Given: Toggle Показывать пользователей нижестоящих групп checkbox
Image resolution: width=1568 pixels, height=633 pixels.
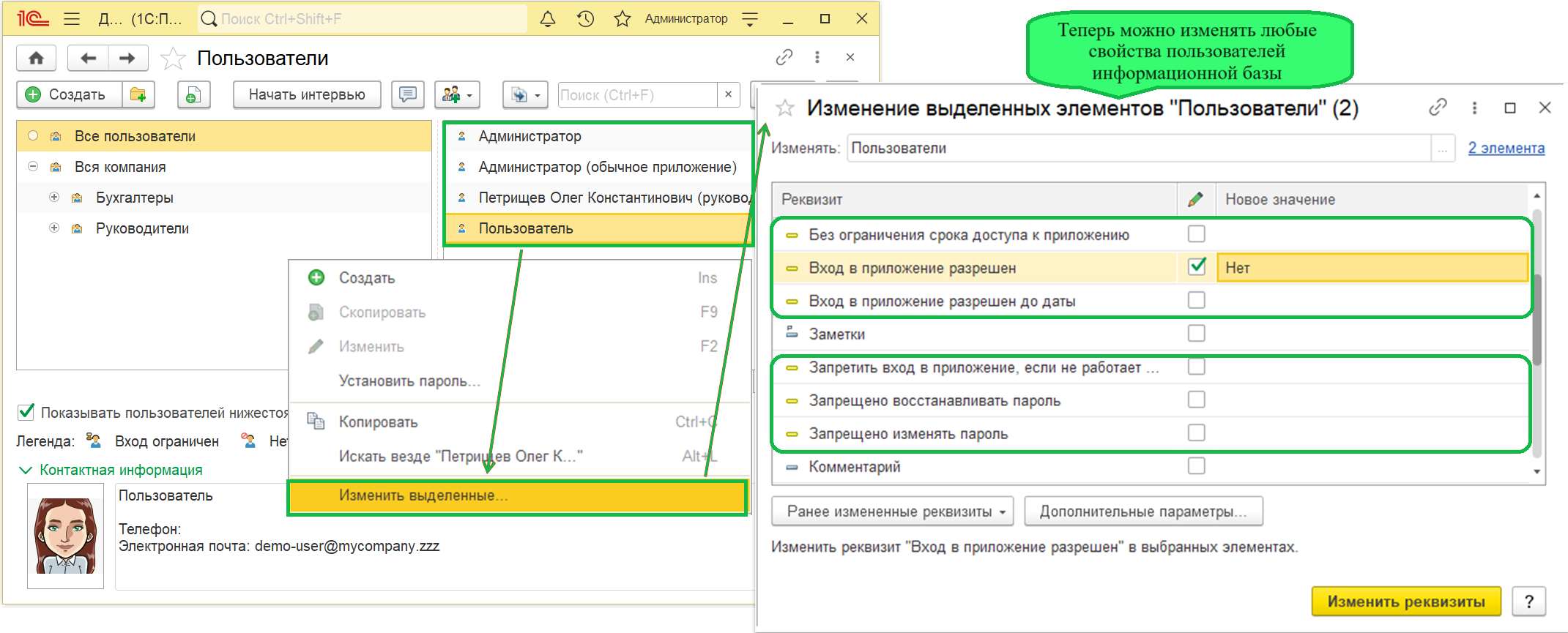Looking at the screenshot, I should click(26, 412).
